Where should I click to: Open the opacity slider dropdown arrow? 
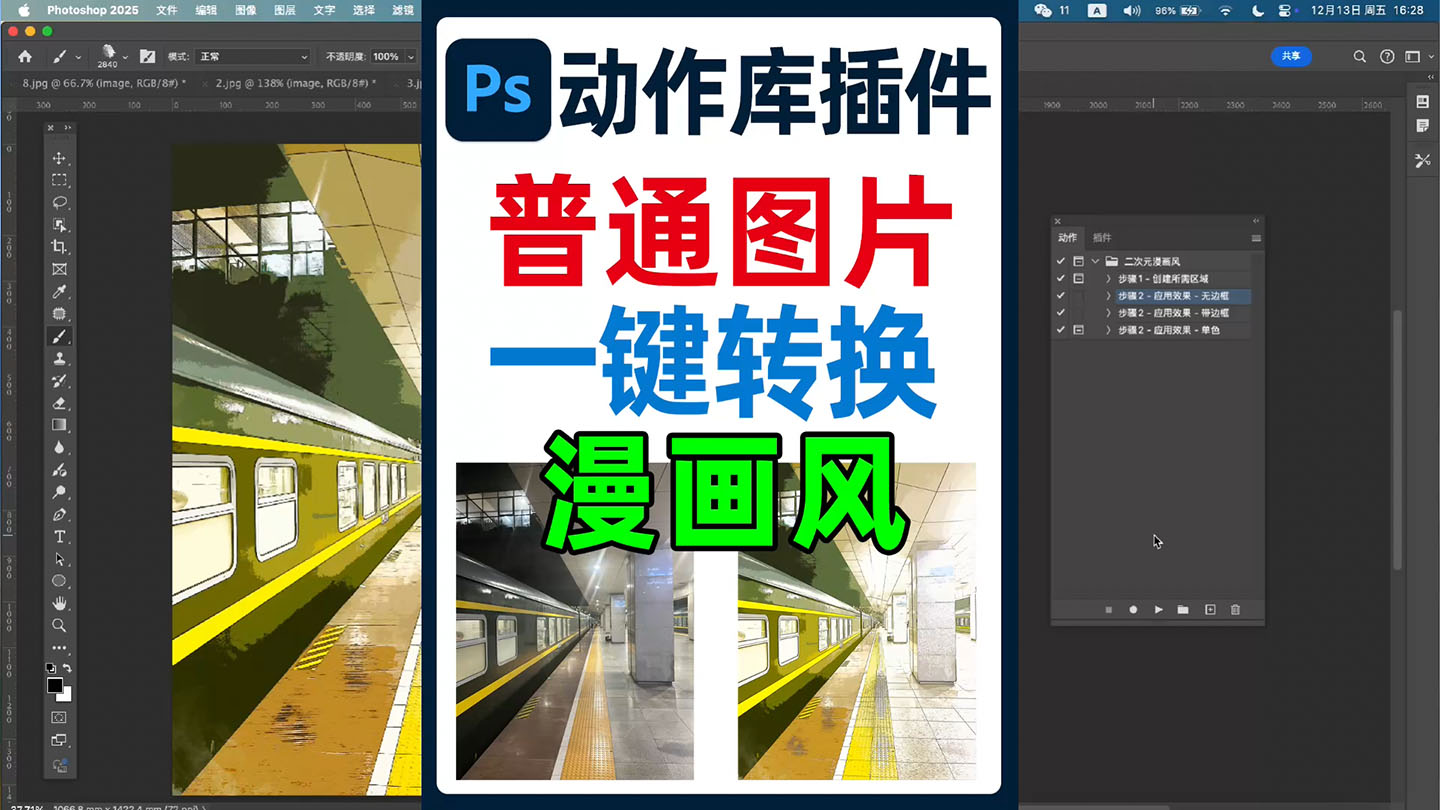pyautogui.click(x=410, y=57)
